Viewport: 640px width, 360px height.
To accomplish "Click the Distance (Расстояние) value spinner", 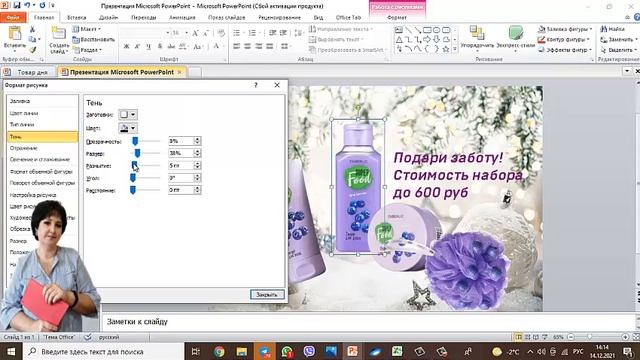I will pyautogui.click(x=197, y=190).
